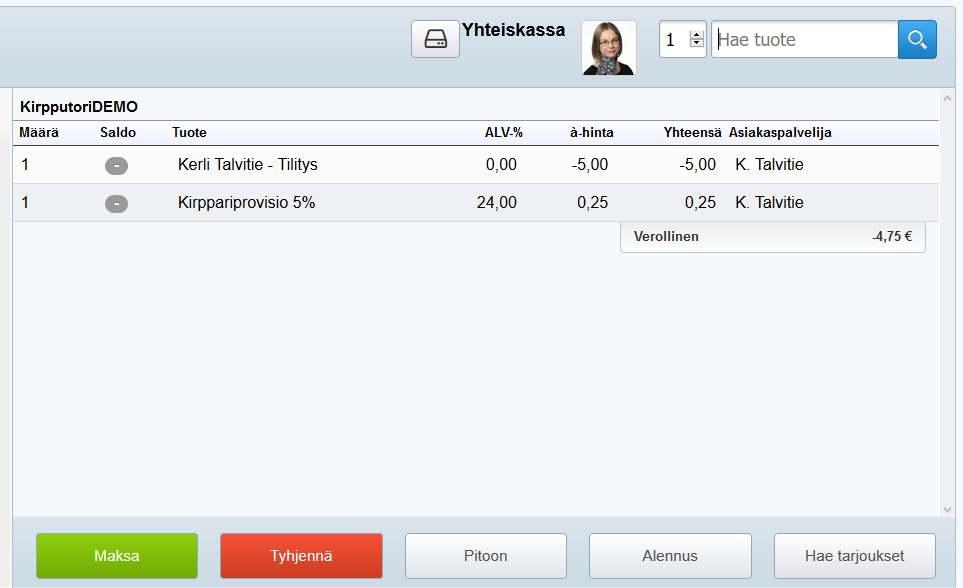
Task: Click the Pitoon button
Action: (x=485, y=556)
